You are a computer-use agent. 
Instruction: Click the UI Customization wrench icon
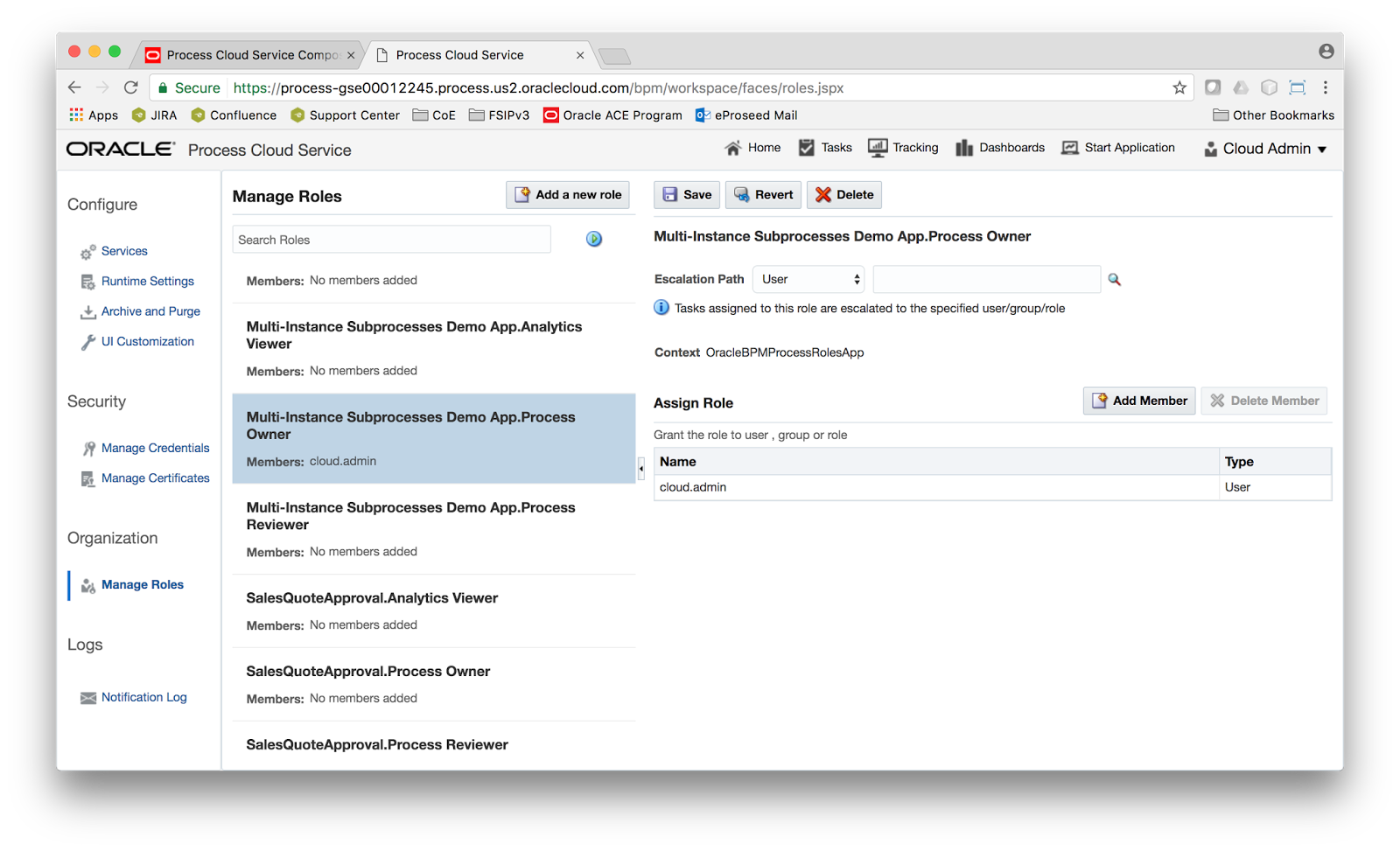88,342
